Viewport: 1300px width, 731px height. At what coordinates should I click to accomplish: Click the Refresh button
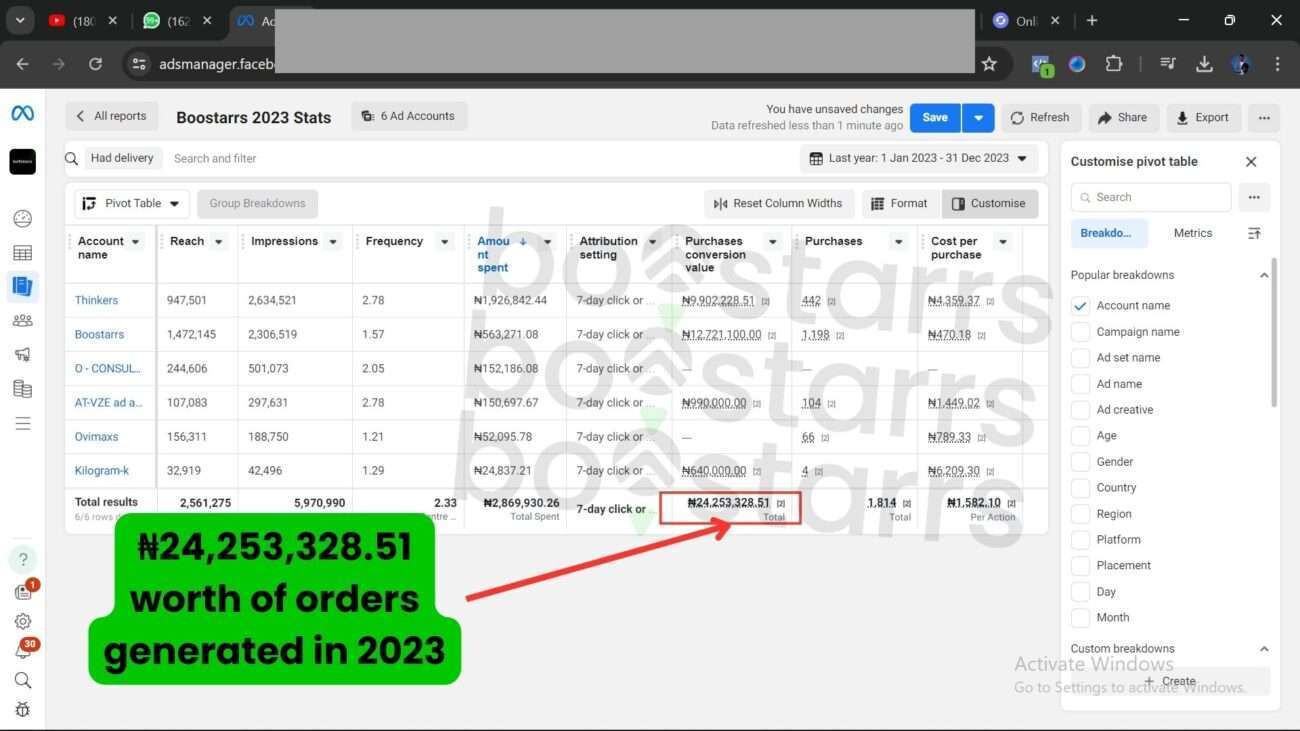[x=1040, y=117]
